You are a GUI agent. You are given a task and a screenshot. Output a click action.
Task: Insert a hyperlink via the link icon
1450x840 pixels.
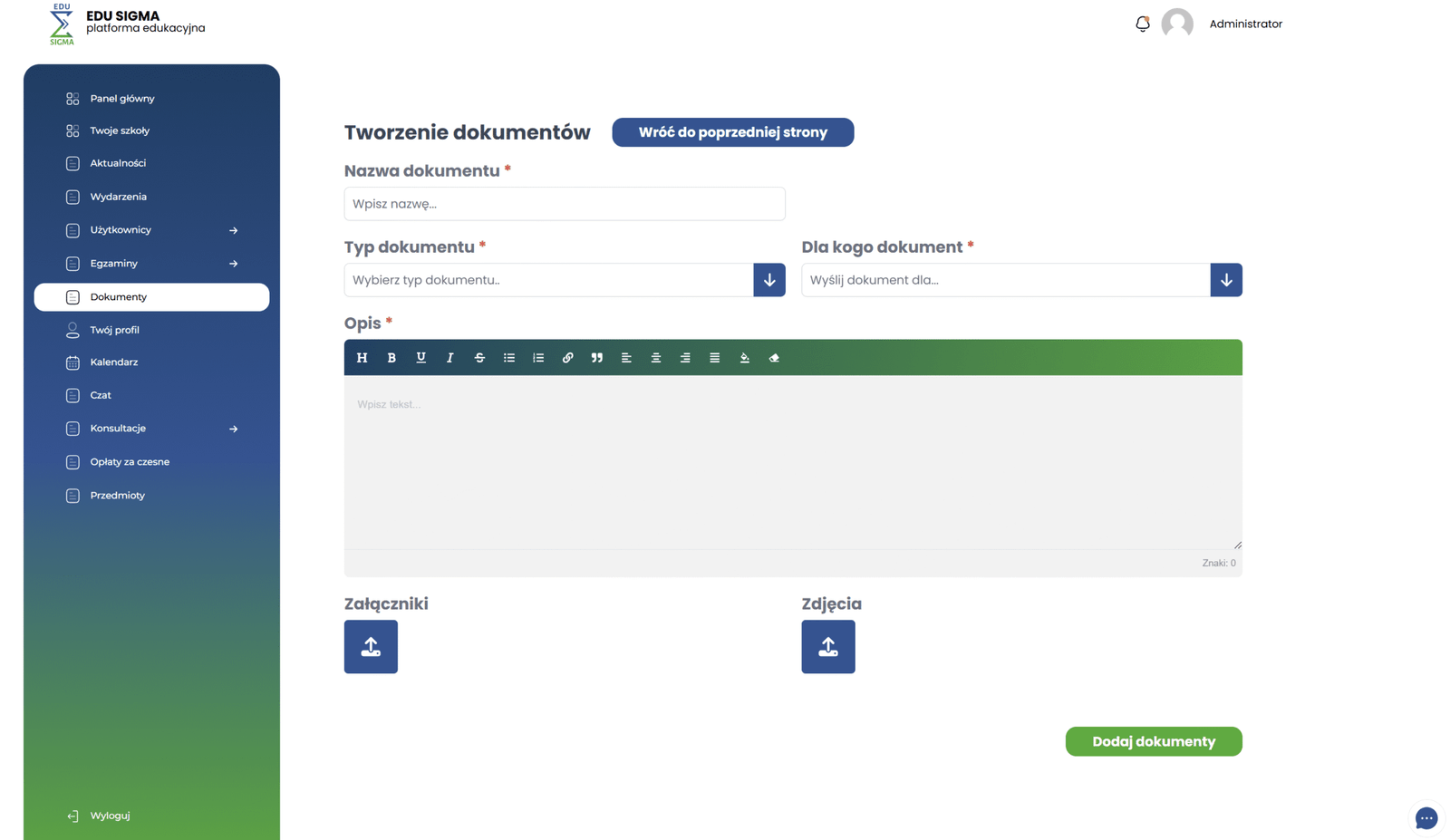click(567, 358)
